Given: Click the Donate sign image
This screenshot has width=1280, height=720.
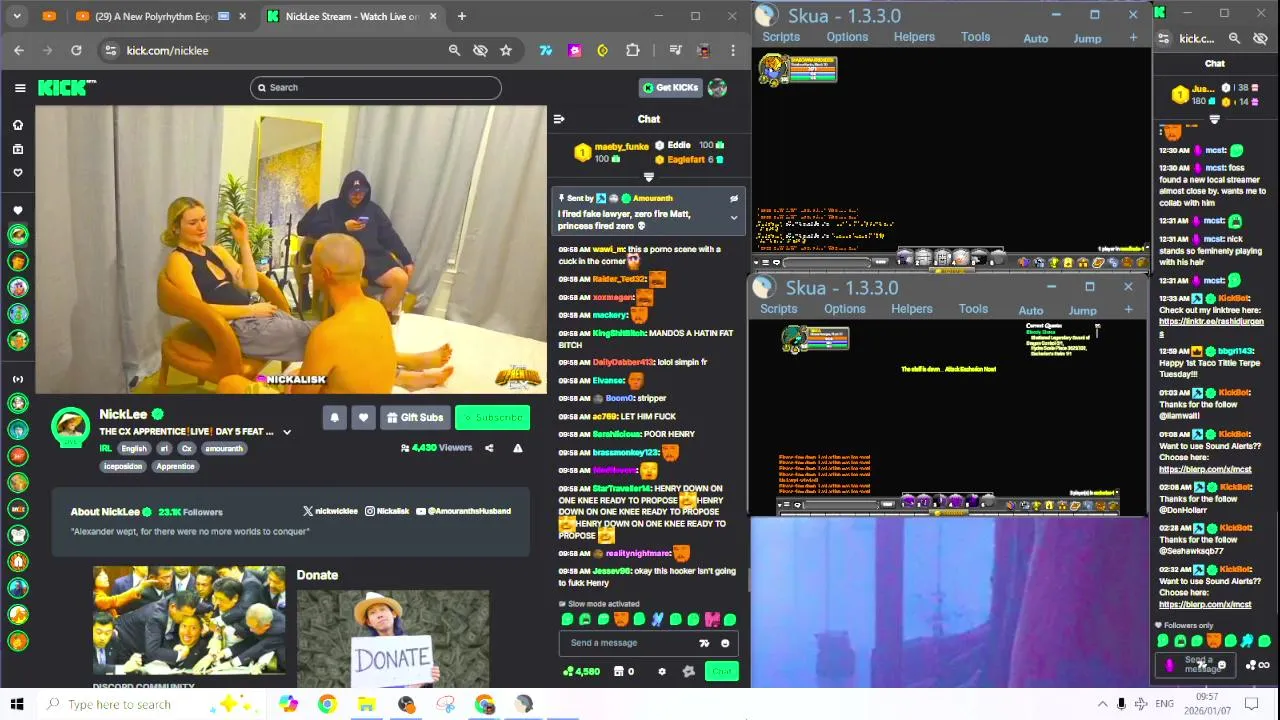Looking at the screenshot, I should coord(392,638).
